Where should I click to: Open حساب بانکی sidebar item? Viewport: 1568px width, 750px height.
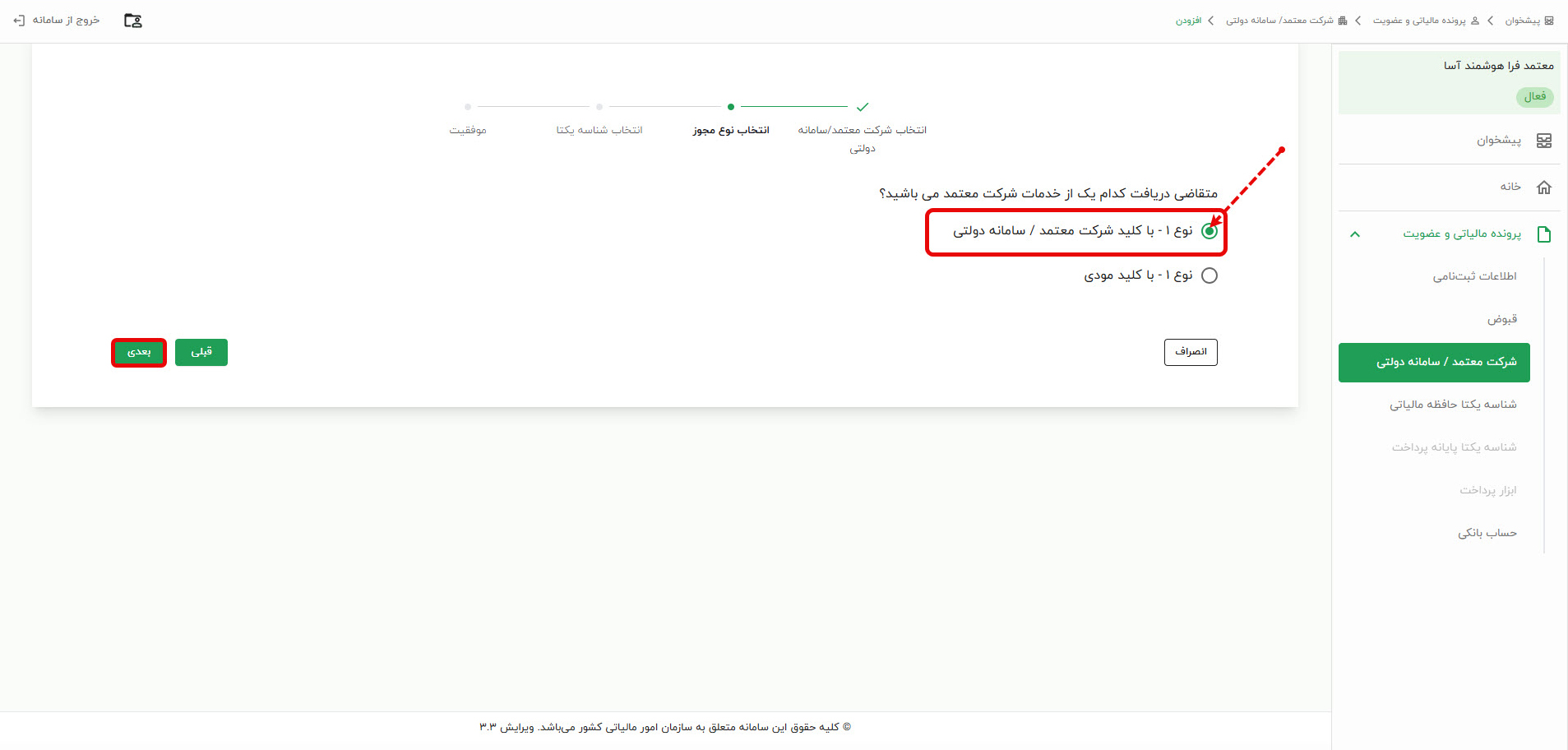point(1487,533)
